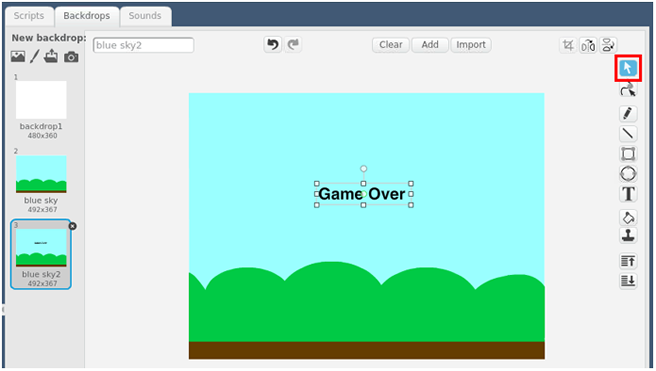Viewport: 656px width, 371px height.
Task: Switch to the Scripts tab
Action: click(29, 16)
